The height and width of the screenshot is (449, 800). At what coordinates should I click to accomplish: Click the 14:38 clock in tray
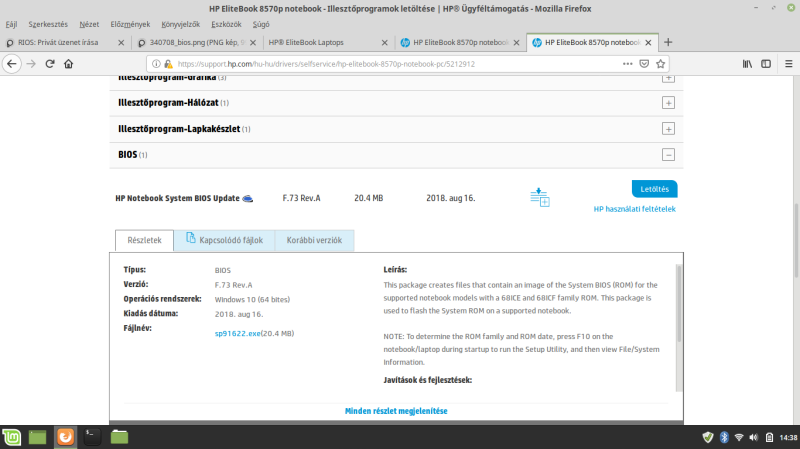click(788, 437)
